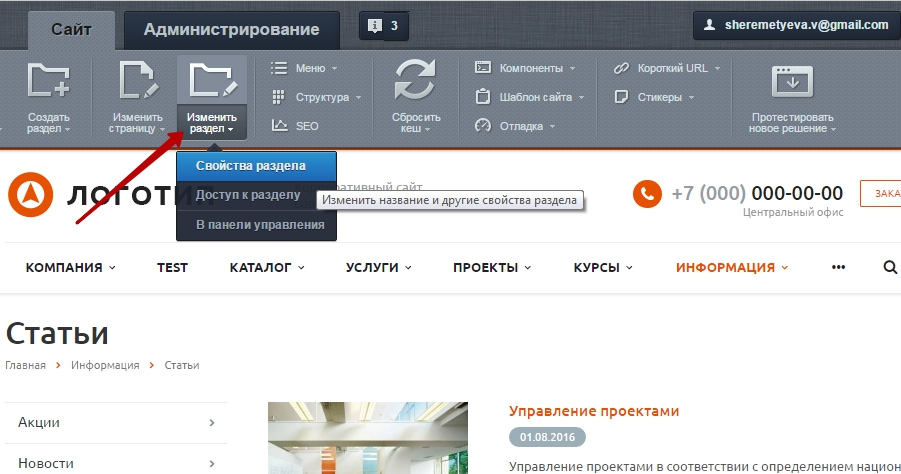Open the Управление проектами article link
901x474 pixels.
[594, 411]
